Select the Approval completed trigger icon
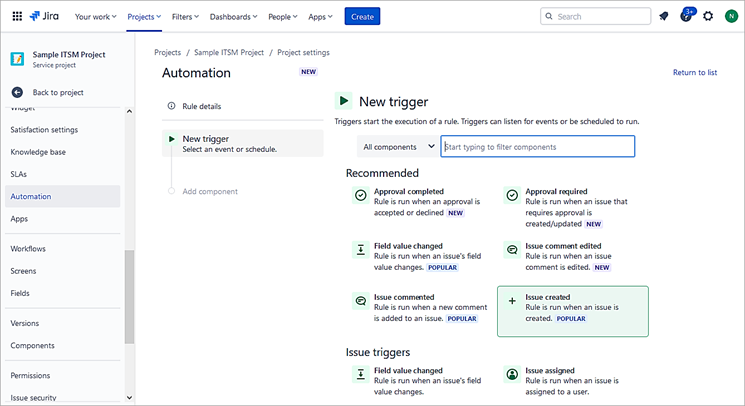 [360, 196]
